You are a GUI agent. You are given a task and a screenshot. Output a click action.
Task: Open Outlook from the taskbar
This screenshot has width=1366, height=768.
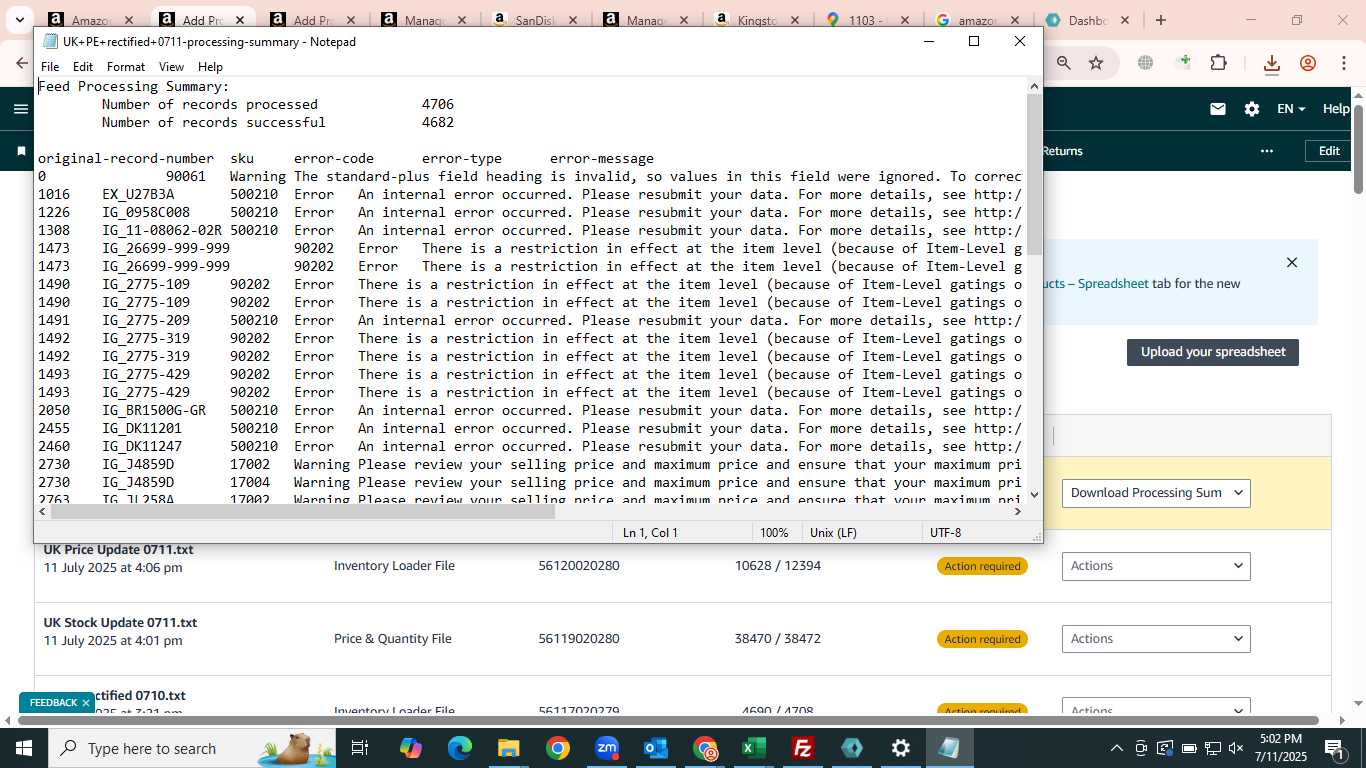point(656,748)
